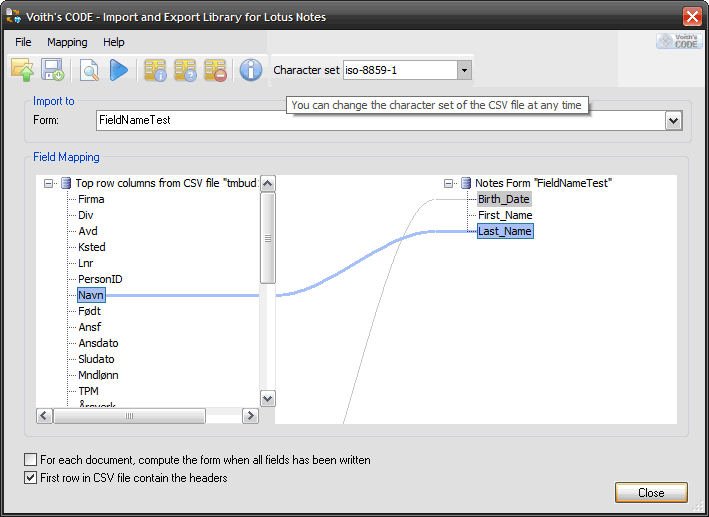Viewport: 709px width, 517px height.
Task: Select the Ansf column
Action: [x=90, y=327]
